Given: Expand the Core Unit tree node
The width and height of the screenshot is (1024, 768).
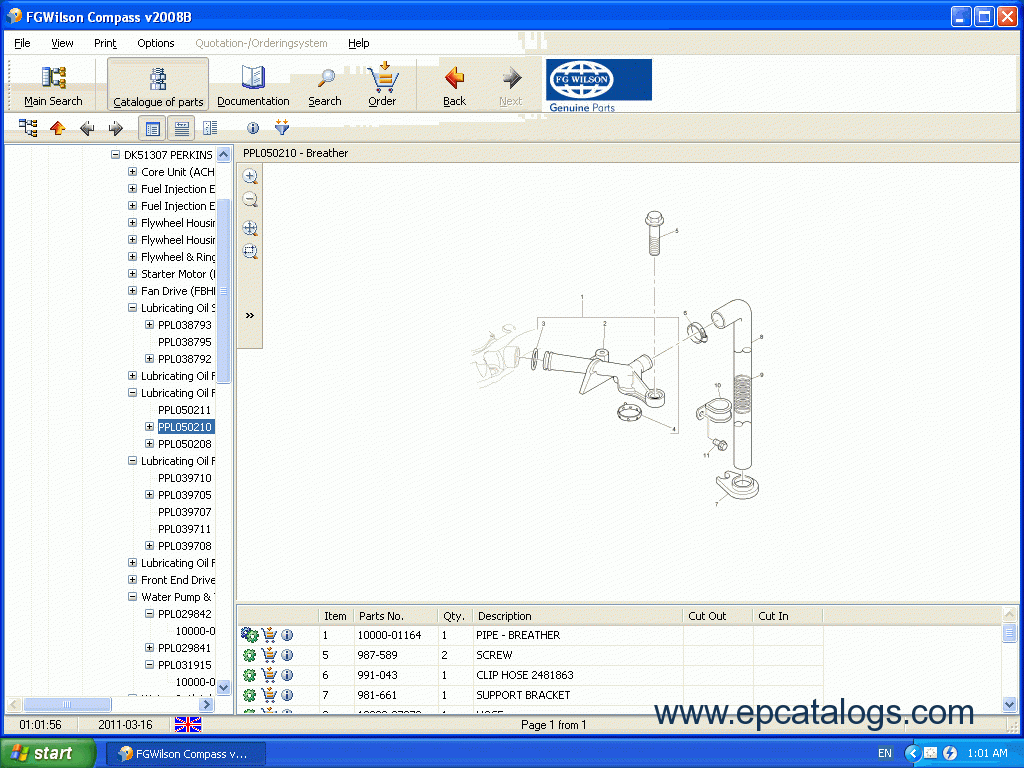Looking at the screenshot, I should (133, 172).
